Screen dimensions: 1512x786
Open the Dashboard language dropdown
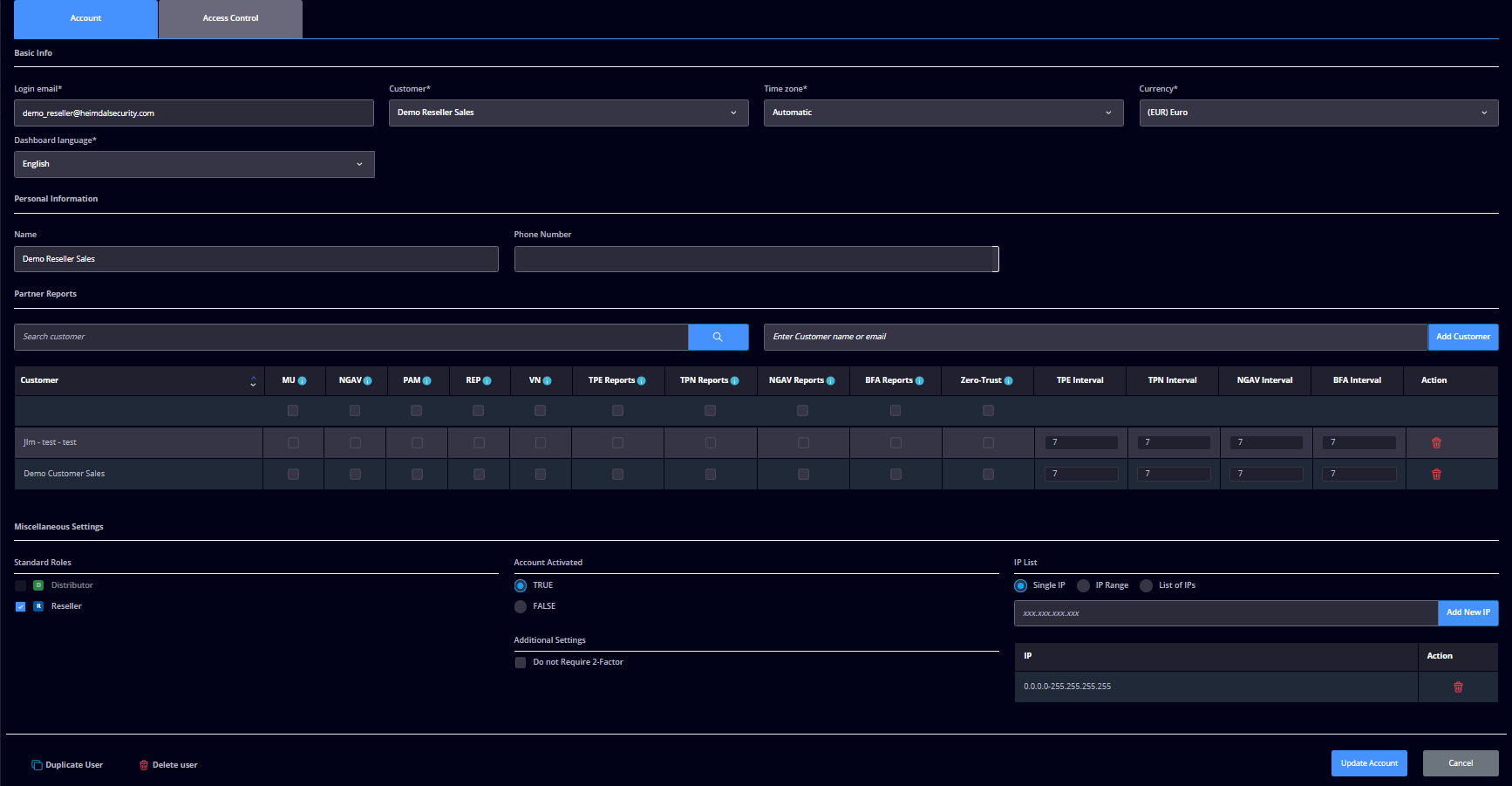(x=194, y=164)
